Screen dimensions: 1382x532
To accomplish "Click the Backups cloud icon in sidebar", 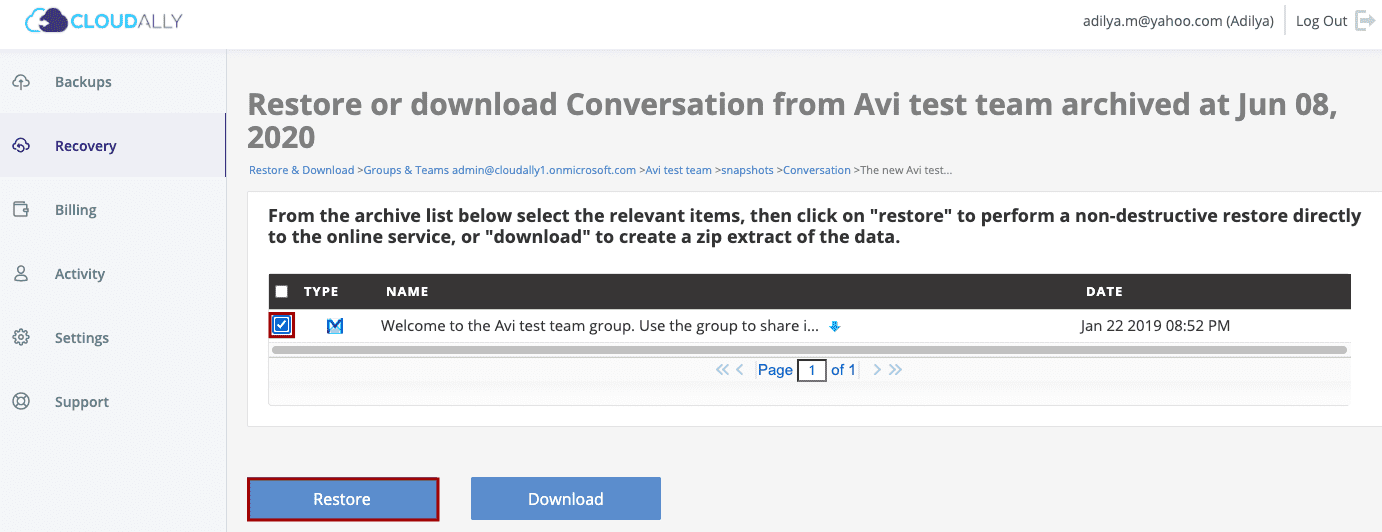I will coord(21,82).
